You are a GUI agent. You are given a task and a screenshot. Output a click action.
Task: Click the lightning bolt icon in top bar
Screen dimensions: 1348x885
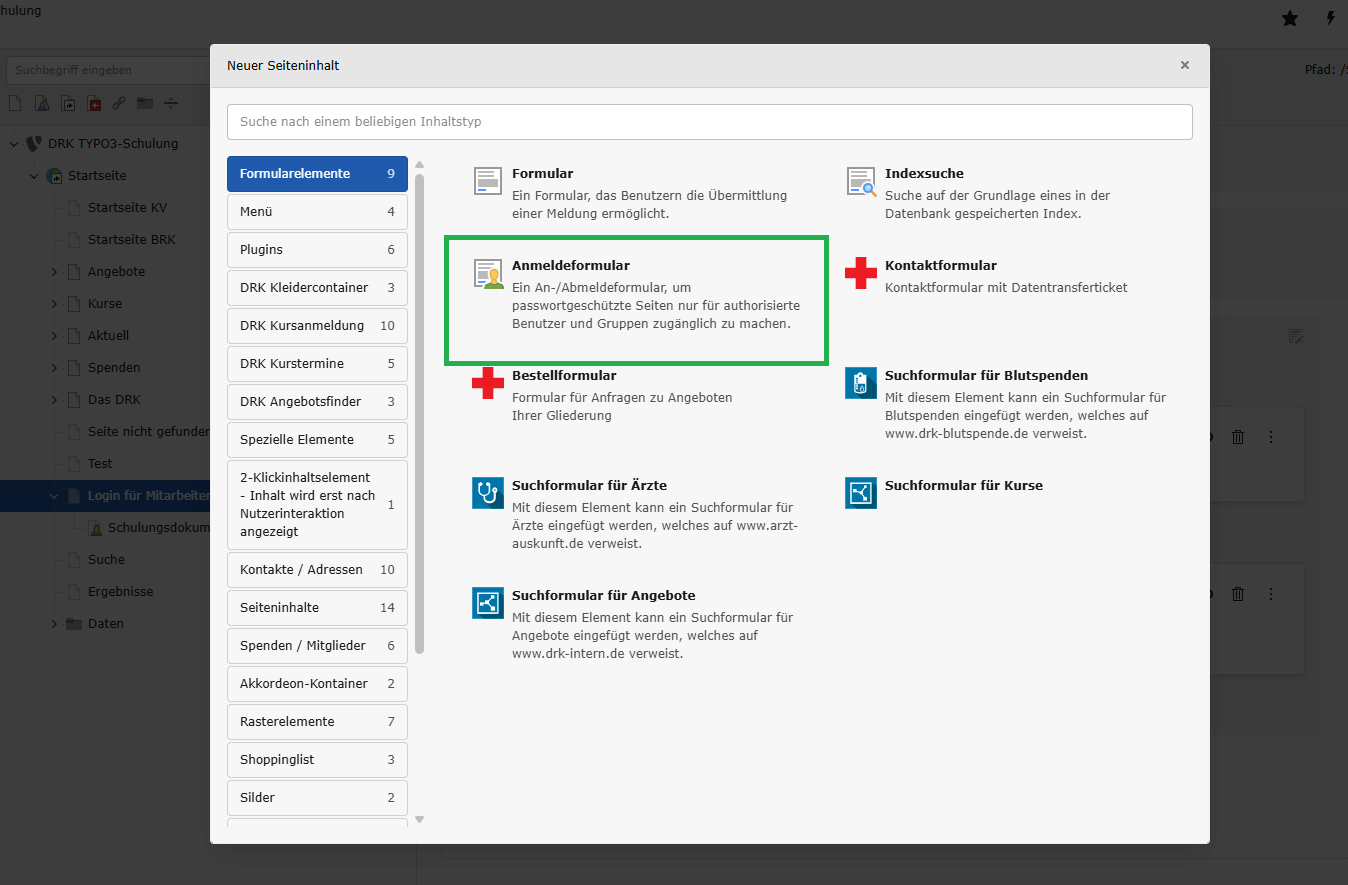(1330, 18)
